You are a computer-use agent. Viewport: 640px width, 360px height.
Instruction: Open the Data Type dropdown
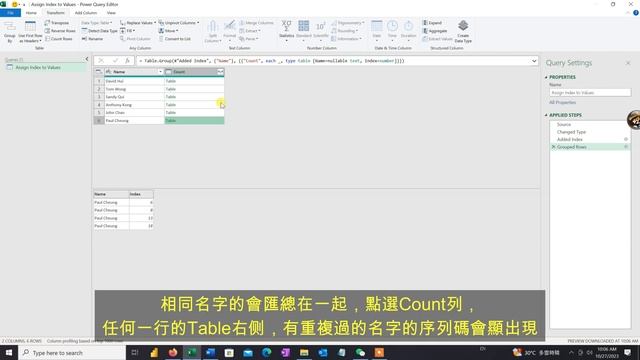point(96,23)
